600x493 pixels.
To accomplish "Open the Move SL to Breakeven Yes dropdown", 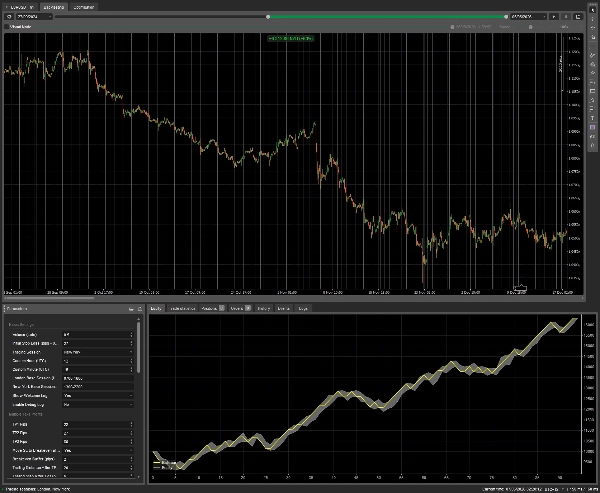I will click(x=98, y=450).
